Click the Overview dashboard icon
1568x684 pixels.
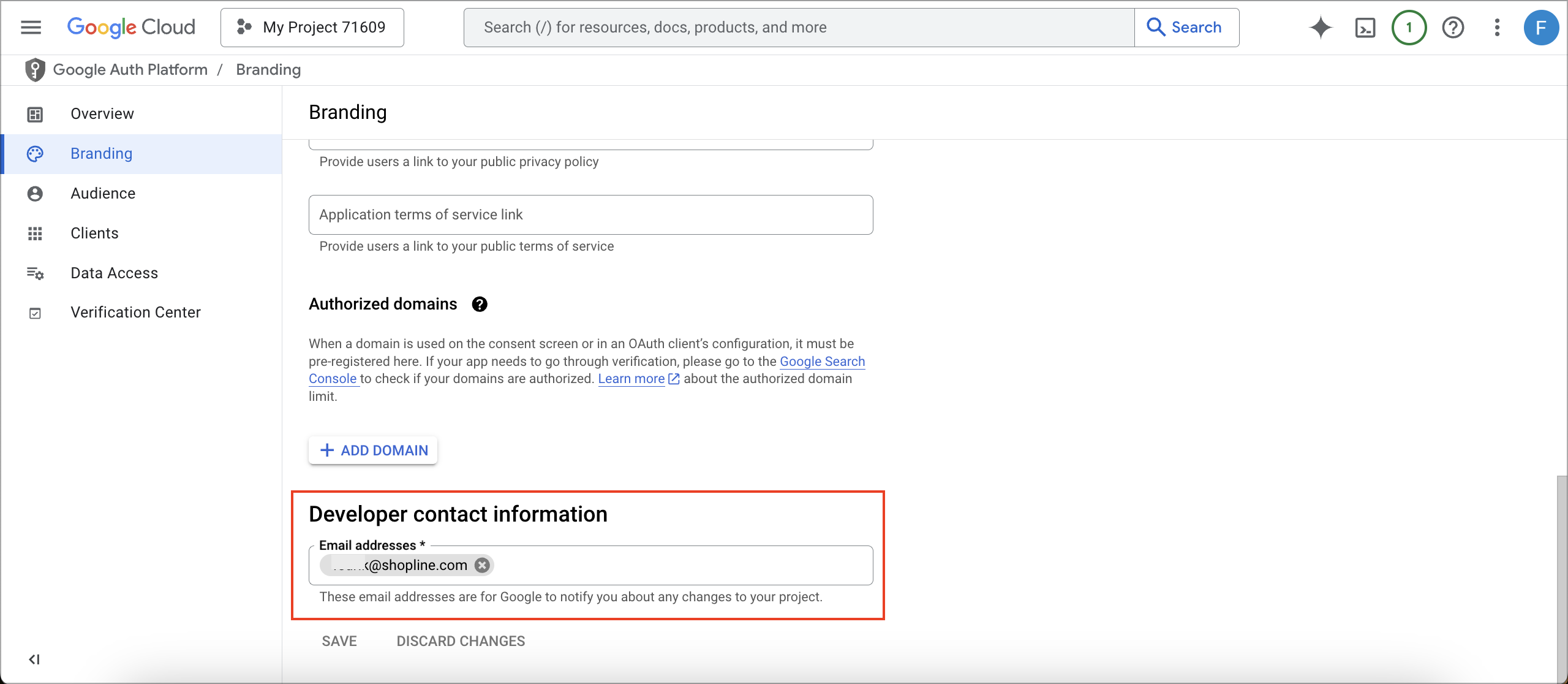(x=35, y=114)
